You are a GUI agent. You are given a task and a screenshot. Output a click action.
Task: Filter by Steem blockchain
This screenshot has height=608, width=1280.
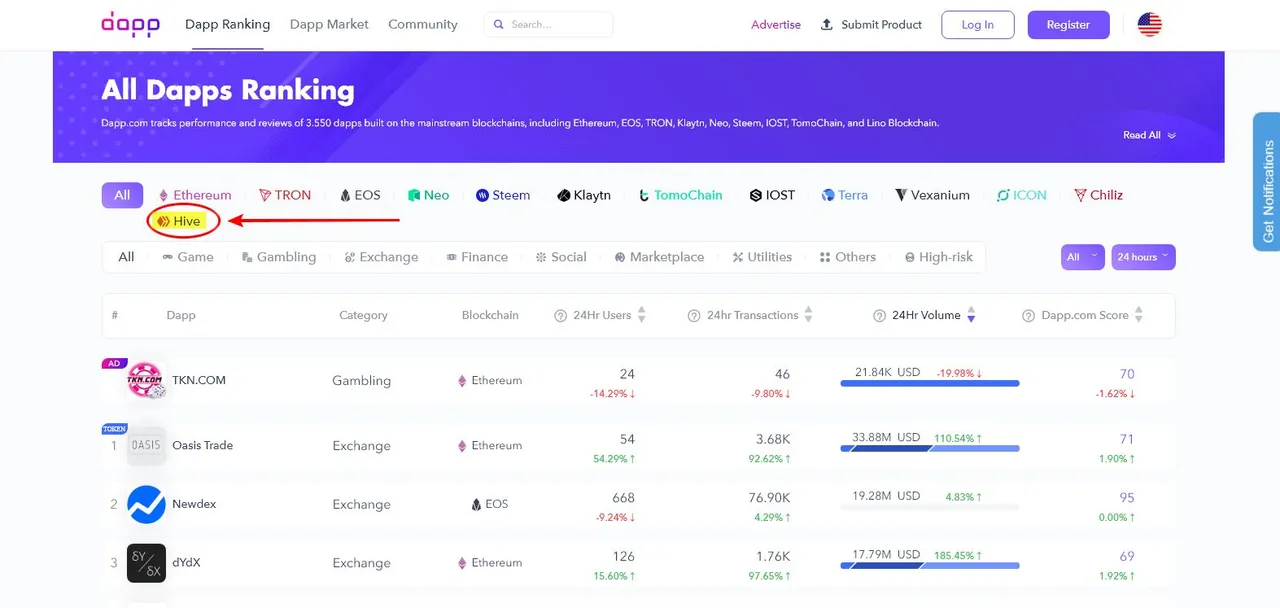[503, 195]
